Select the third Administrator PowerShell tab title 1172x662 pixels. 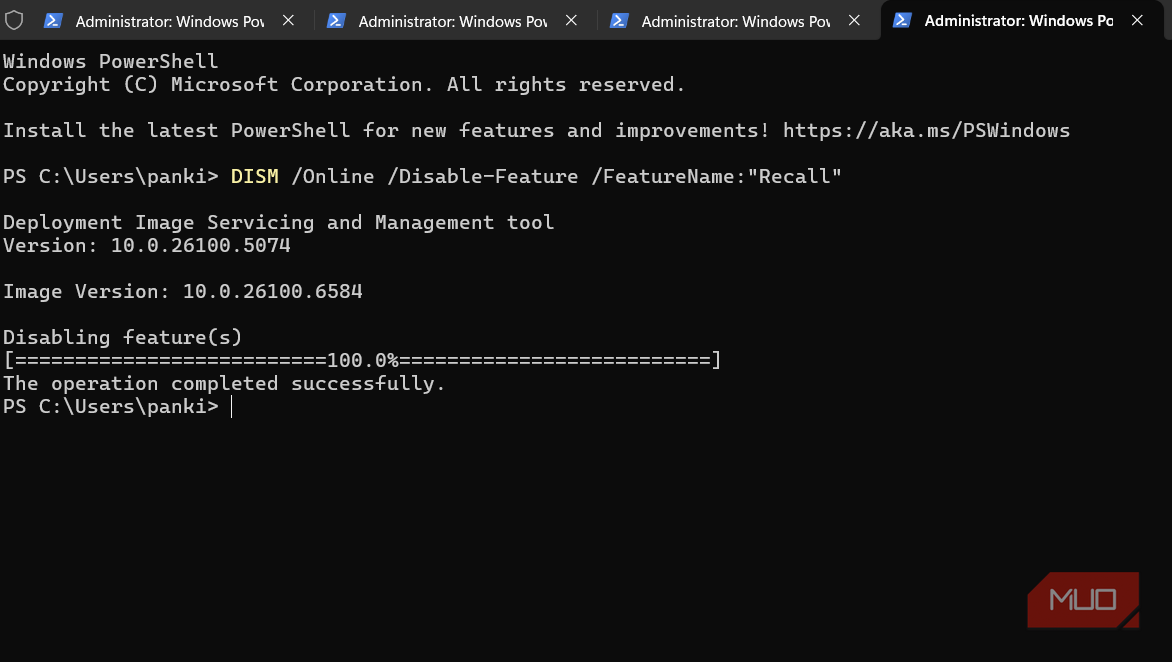point(735,21)
